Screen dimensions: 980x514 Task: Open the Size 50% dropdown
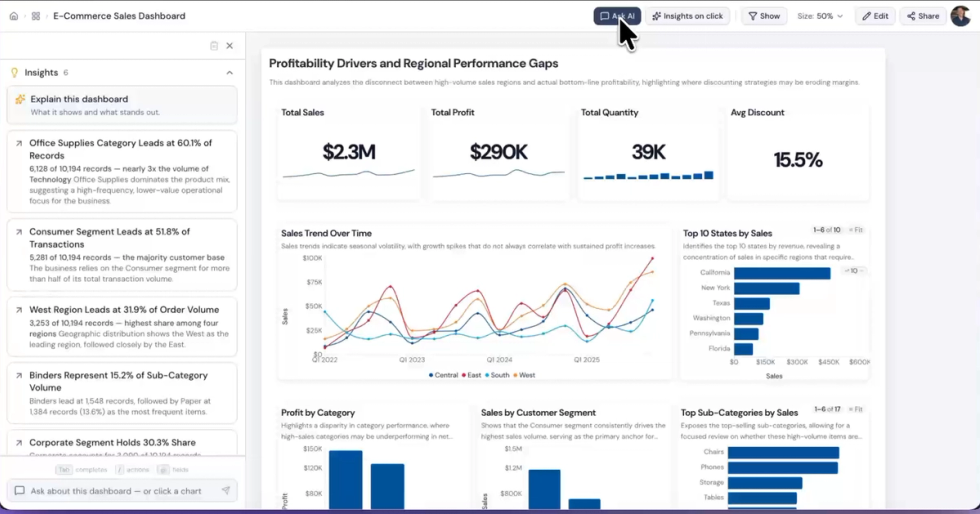tap(820, 16)
